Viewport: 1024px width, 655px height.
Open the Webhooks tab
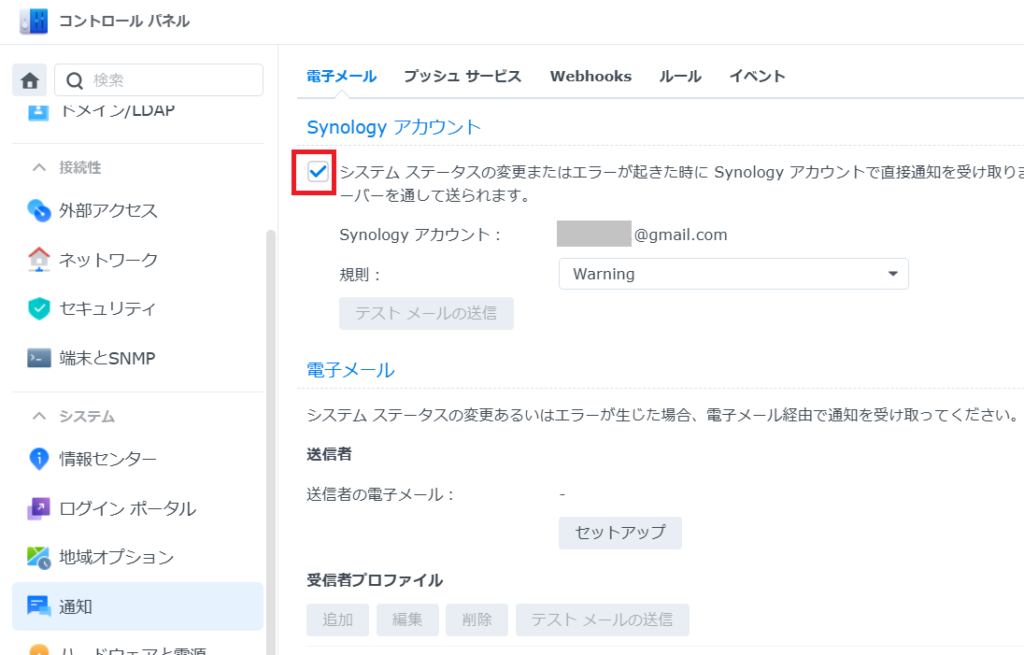(590, 76)
